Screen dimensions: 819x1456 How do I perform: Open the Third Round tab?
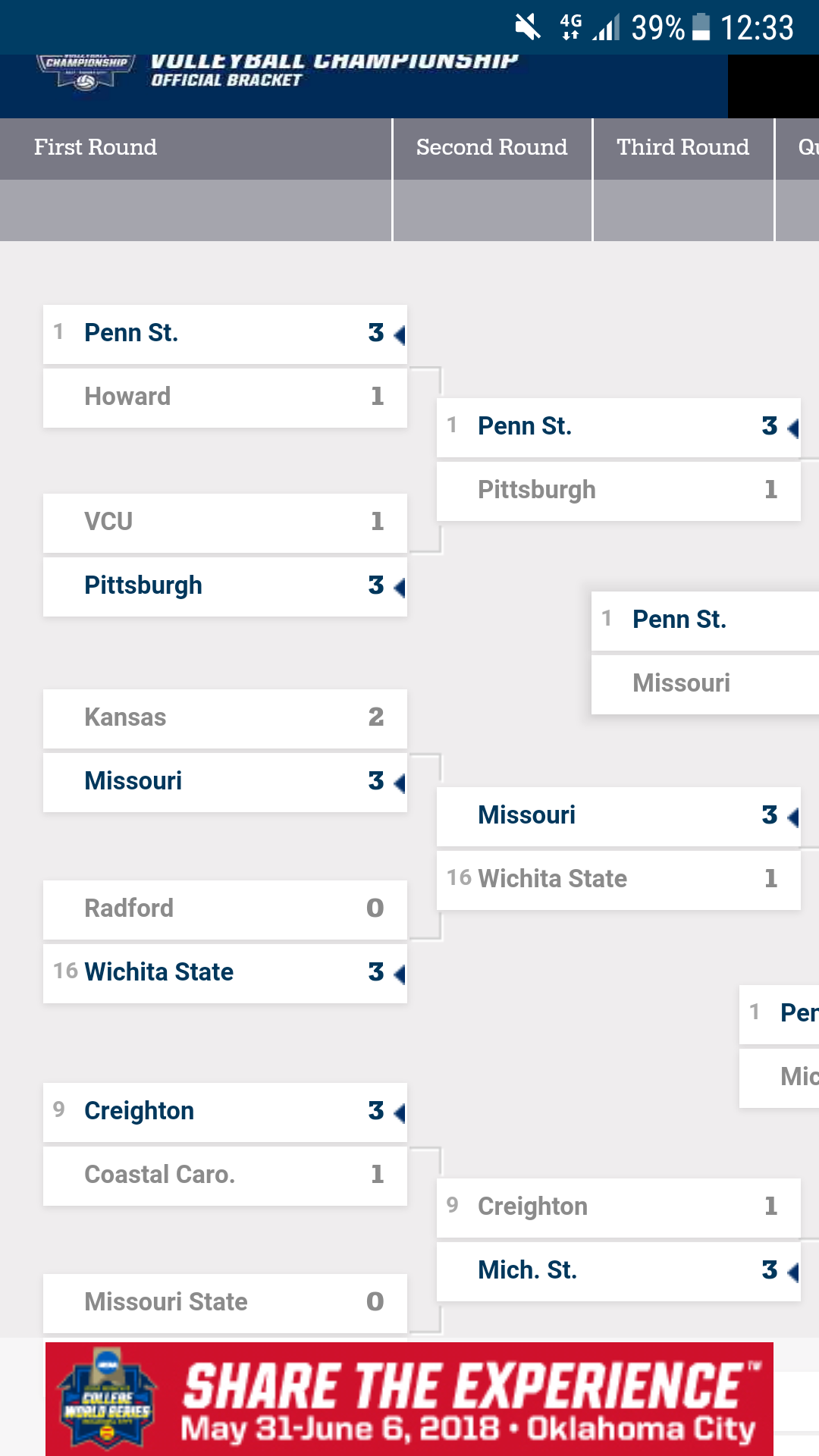682,147
